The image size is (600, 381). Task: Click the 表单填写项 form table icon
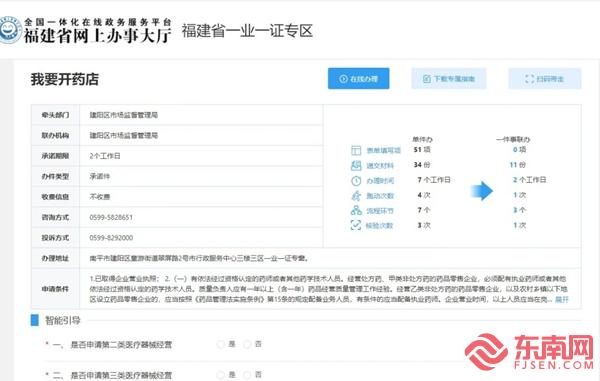click(356, 150)
